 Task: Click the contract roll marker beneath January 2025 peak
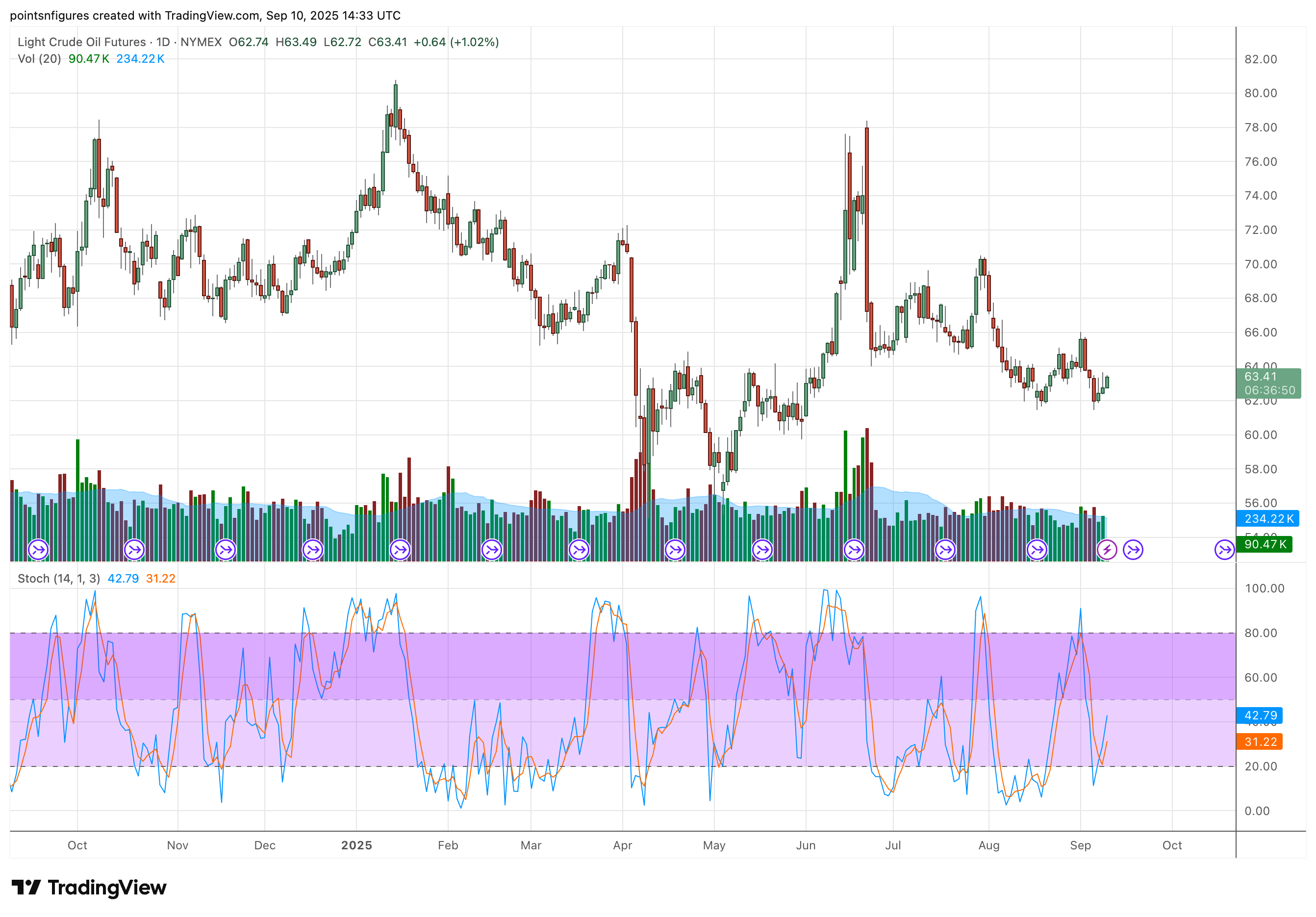pos(400,550)
